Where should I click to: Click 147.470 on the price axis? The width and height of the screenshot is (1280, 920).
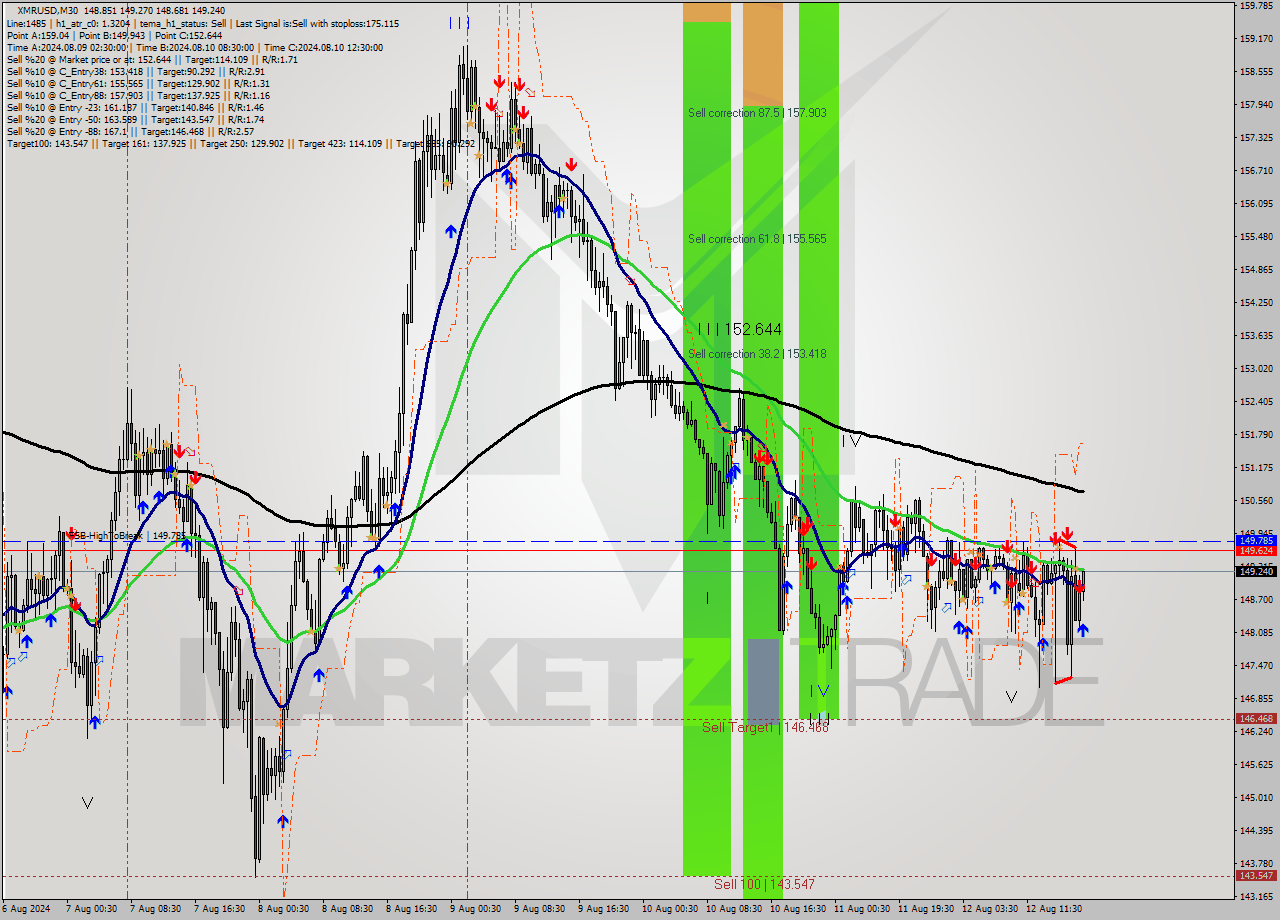tap(1256, 665)
